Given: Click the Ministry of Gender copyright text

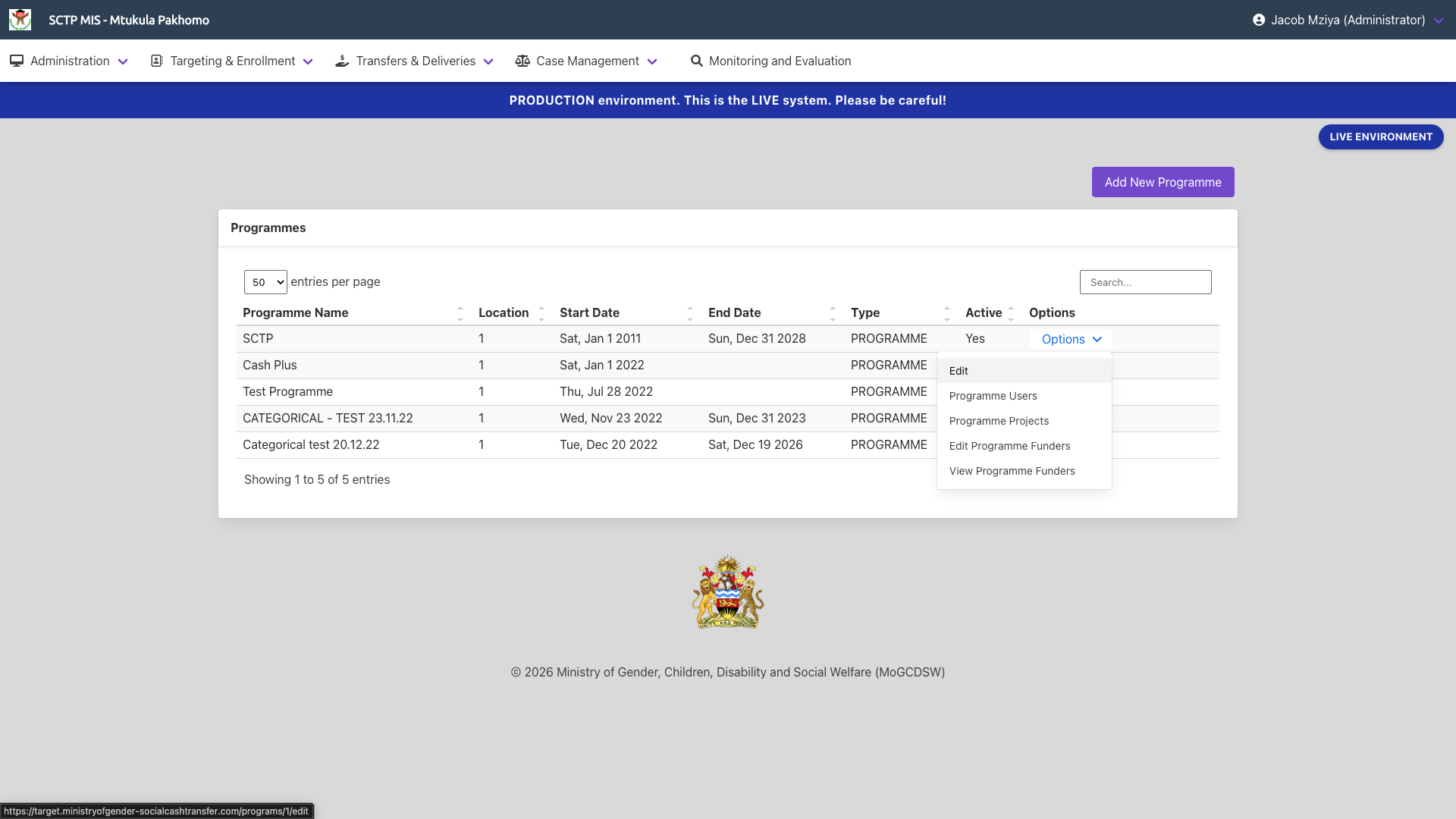Looking at the screenshot, I should coord(728,673).
